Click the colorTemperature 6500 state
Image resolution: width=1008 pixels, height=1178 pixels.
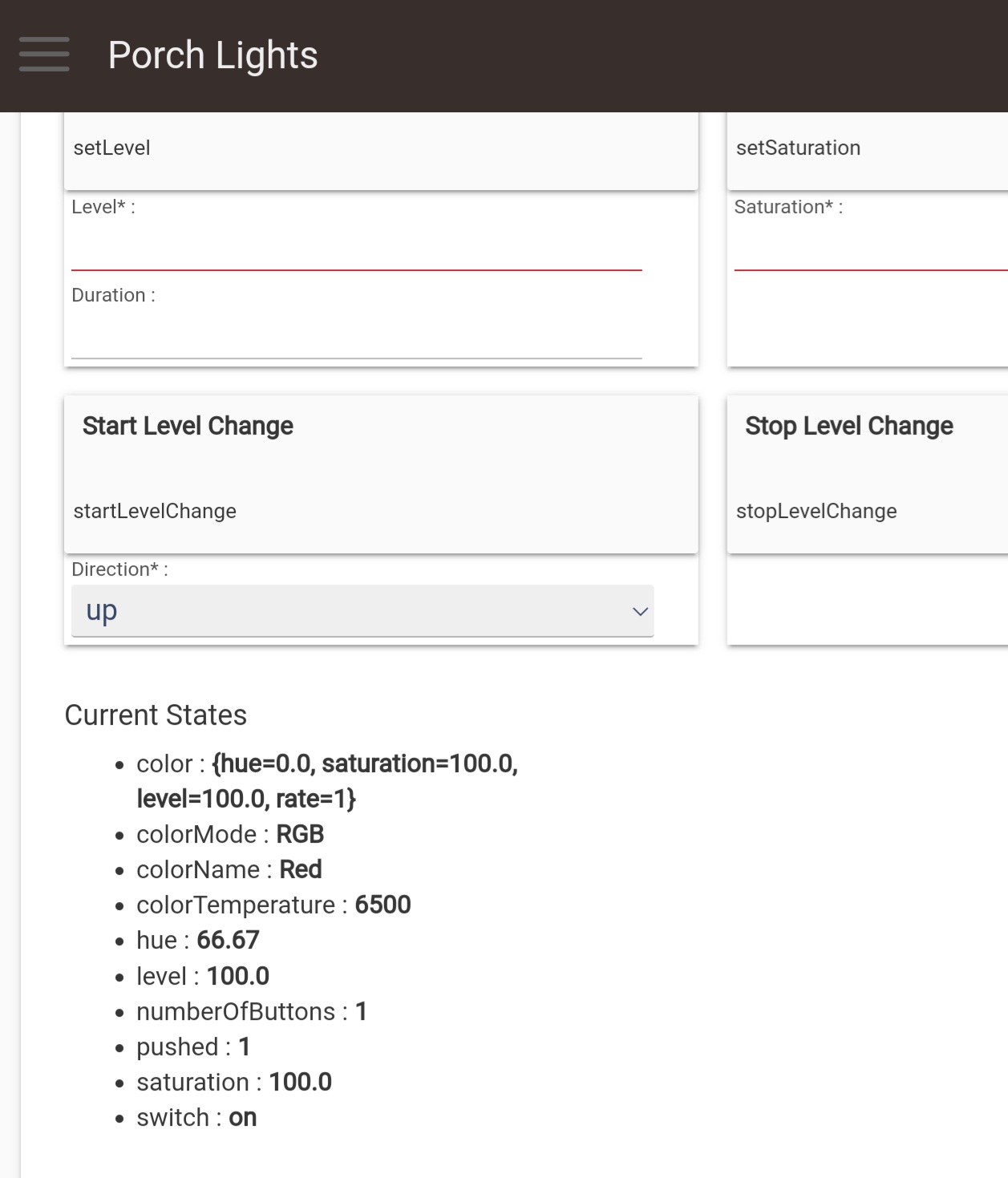[x=273, y=905]
